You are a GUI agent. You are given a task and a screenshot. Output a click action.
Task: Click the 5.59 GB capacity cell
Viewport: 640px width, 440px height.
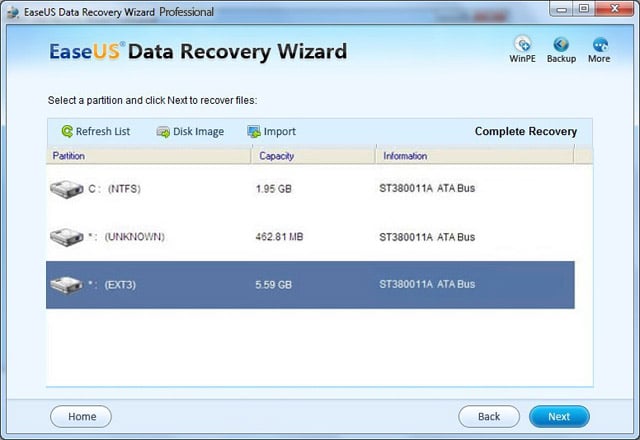point(273,284)
